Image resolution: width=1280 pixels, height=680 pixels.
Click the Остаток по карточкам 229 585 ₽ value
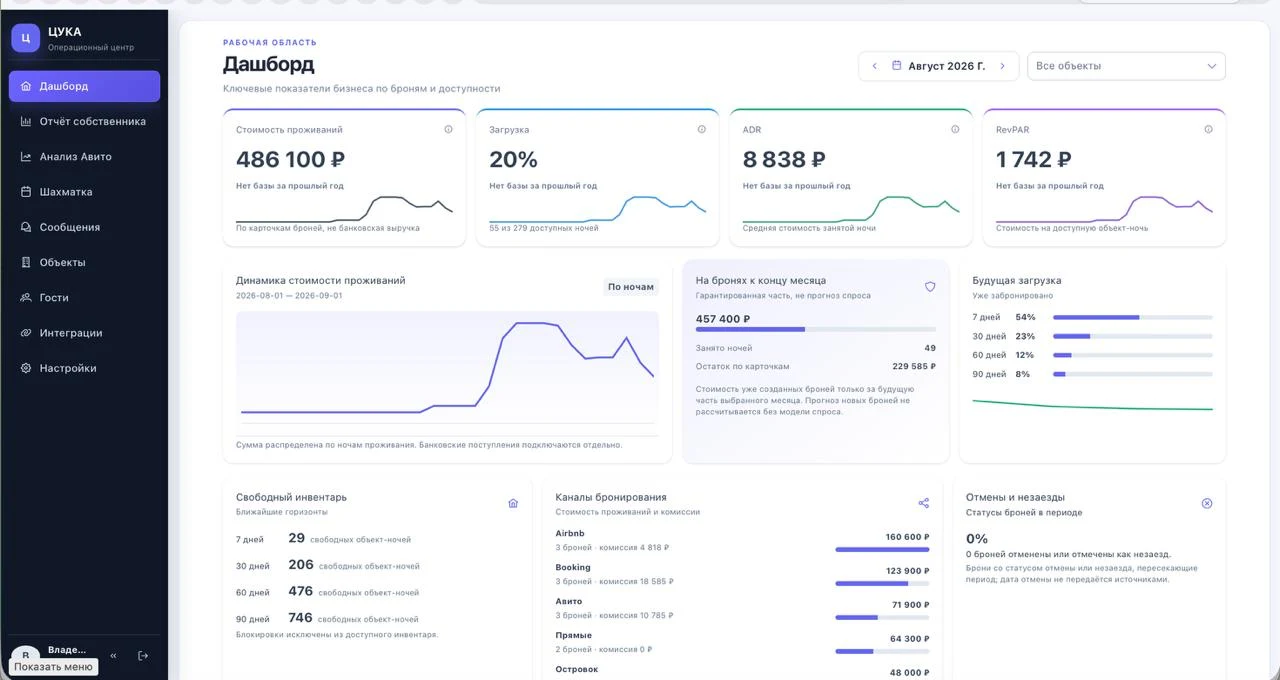[914, 366]
